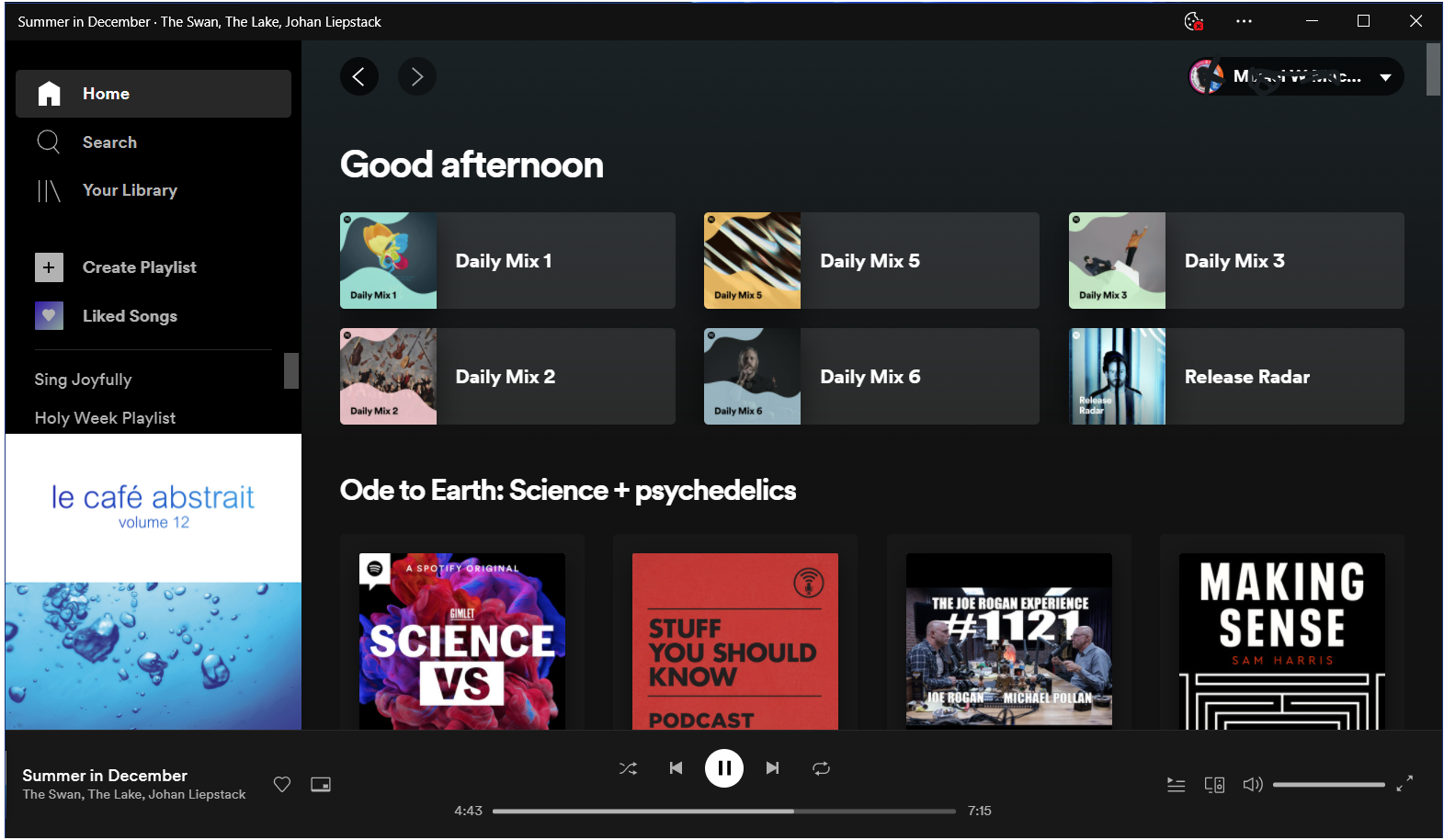The height and width of the screenshot is (840, 1444).
Task: Open the Making Sense podcast cover
Action: pyautogui.click(x=1282, y=641)
